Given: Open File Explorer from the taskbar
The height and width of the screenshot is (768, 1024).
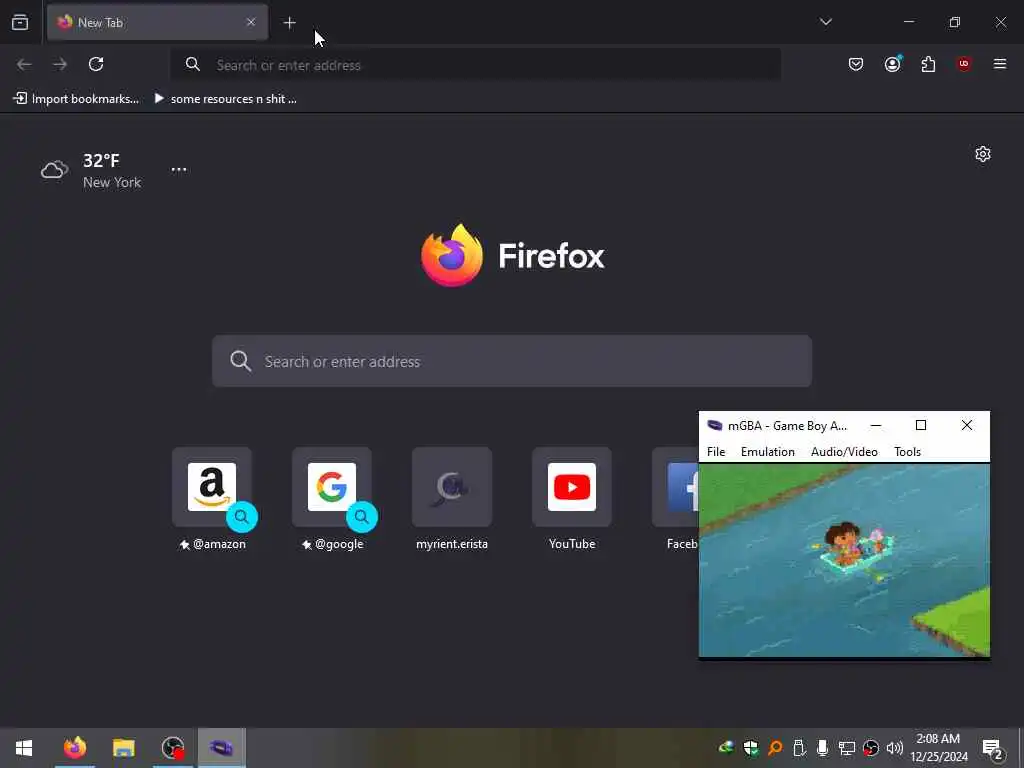Looking at the screenshot, I should 123,748.
